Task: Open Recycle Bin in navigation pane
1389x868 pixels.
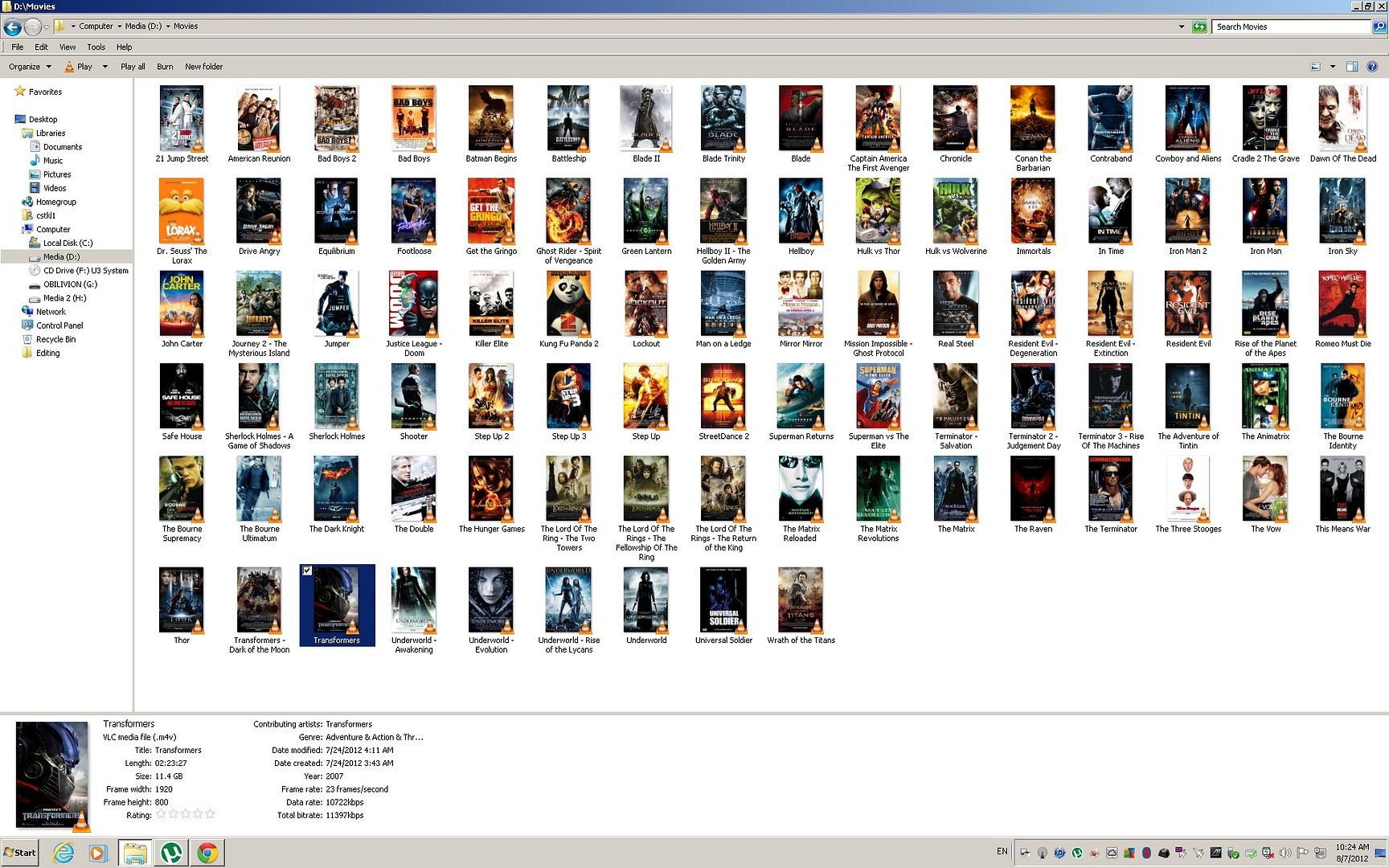Action: tap(55, 339)
